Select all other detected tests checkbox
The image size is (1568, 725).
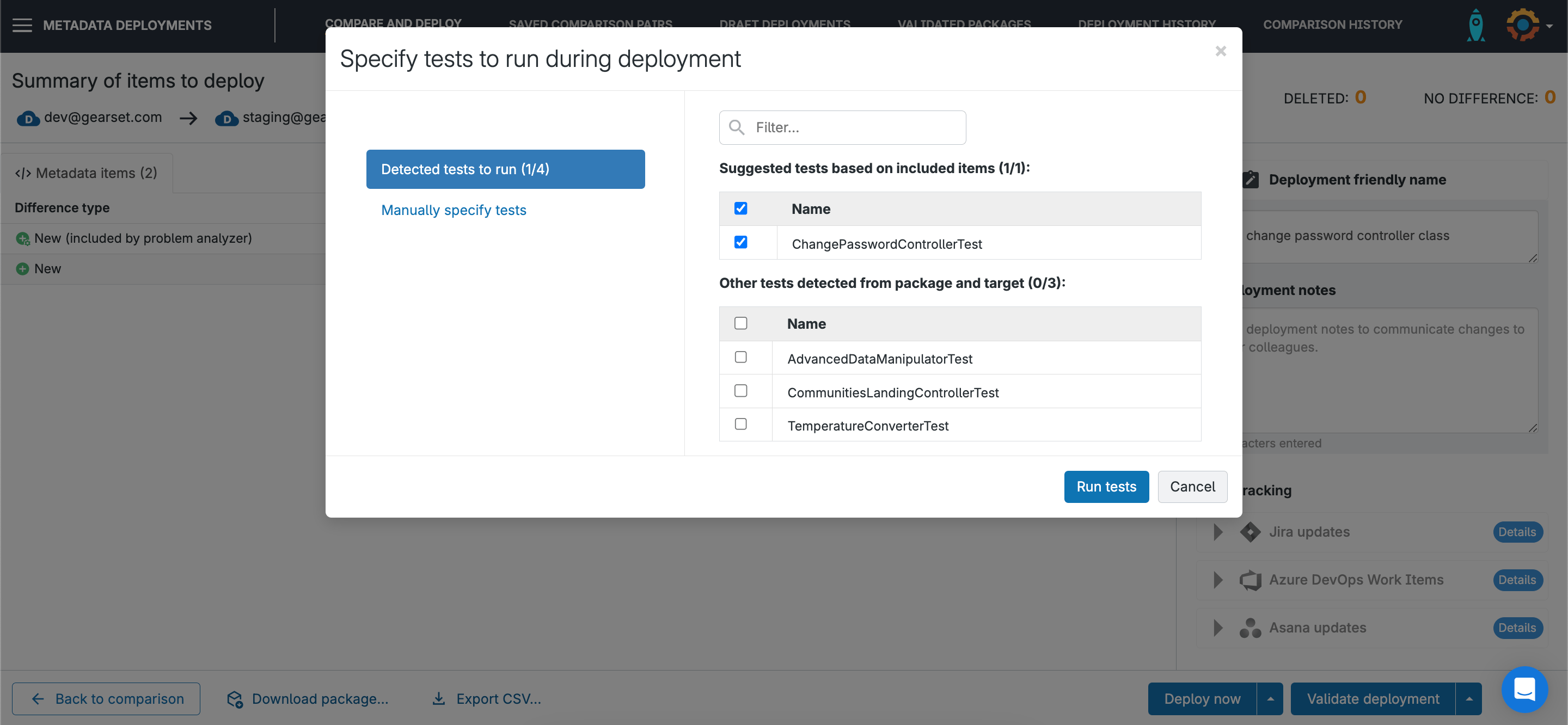[740, 323]
